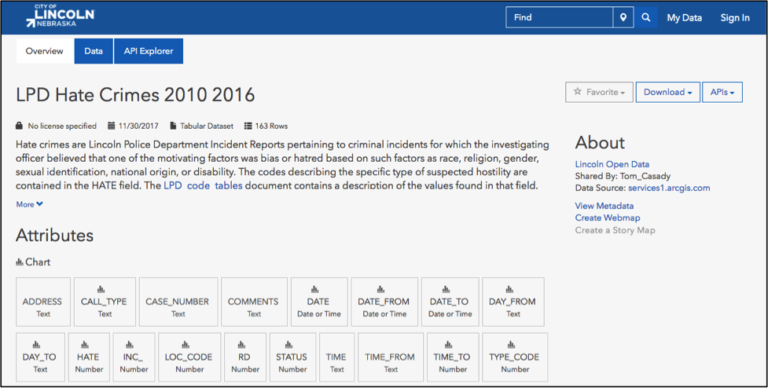Click the chart icon on DATE_FROM attribute
The image size is (768, 388).
381,289
